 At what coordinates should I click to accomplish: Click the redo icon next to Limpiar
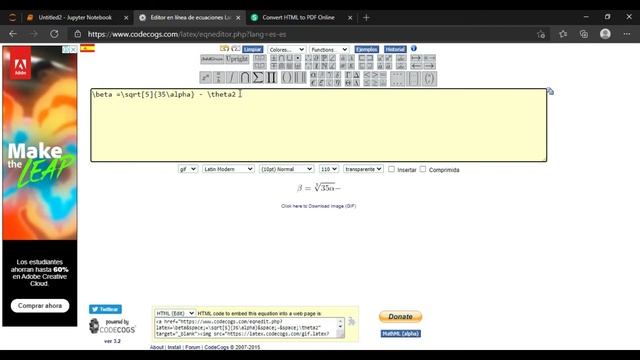click(x=236, y=49)
